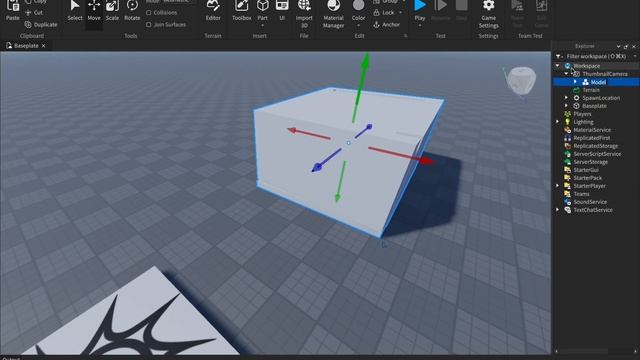The image size is (640, 360).
Task: Select ReplicatedStorage in Explorer
Action: [596, 146]
